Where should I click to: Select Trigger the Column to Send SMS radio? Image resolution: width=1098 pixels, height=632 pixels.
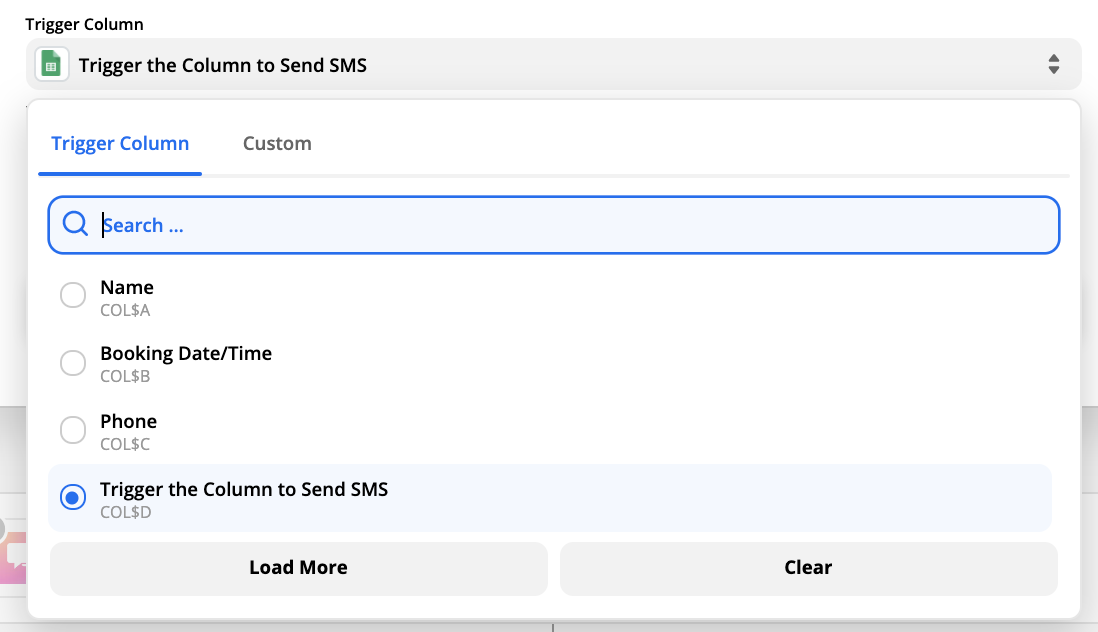[73, 497]
